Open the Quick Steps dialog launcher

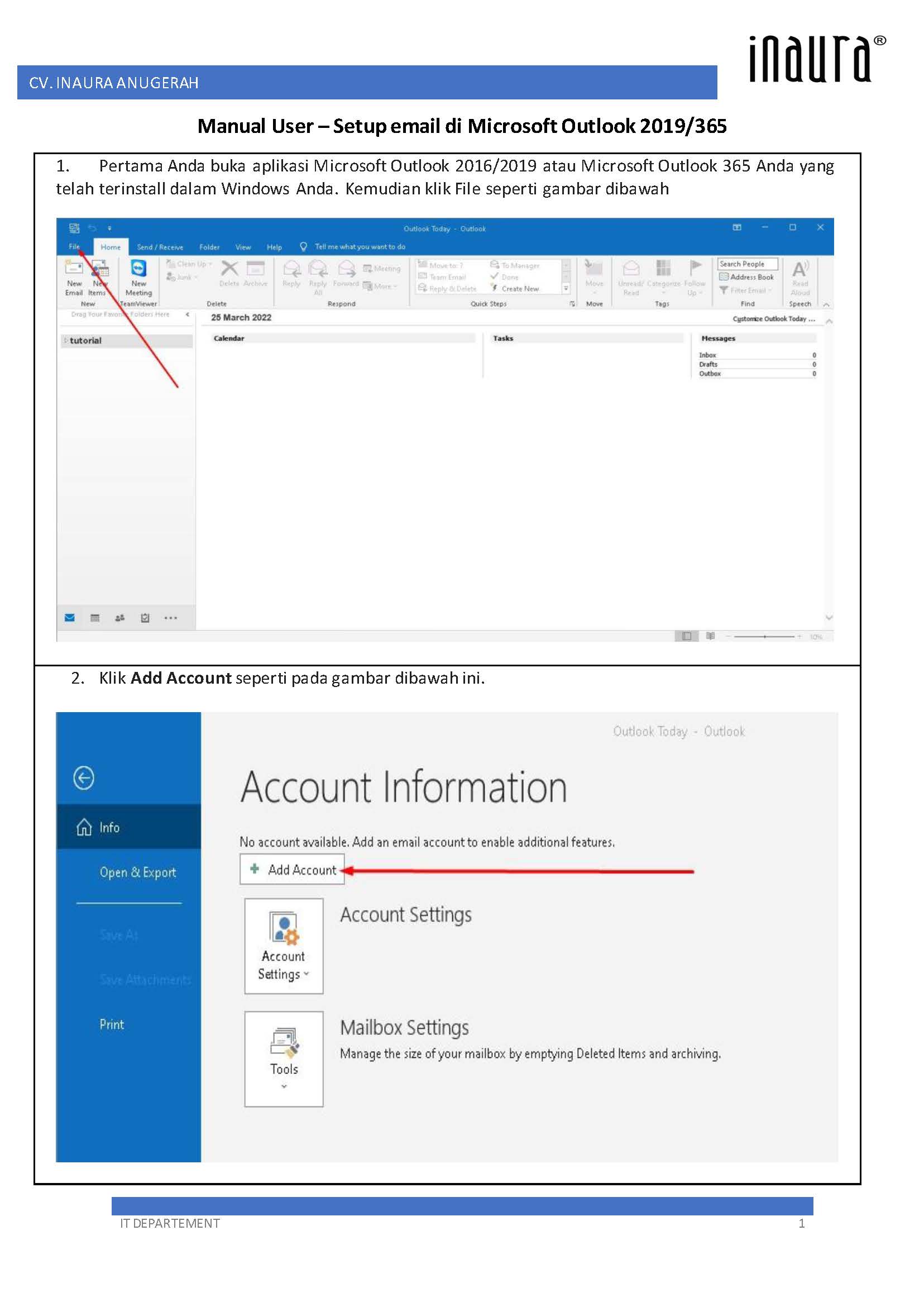(x=572, y=304)
